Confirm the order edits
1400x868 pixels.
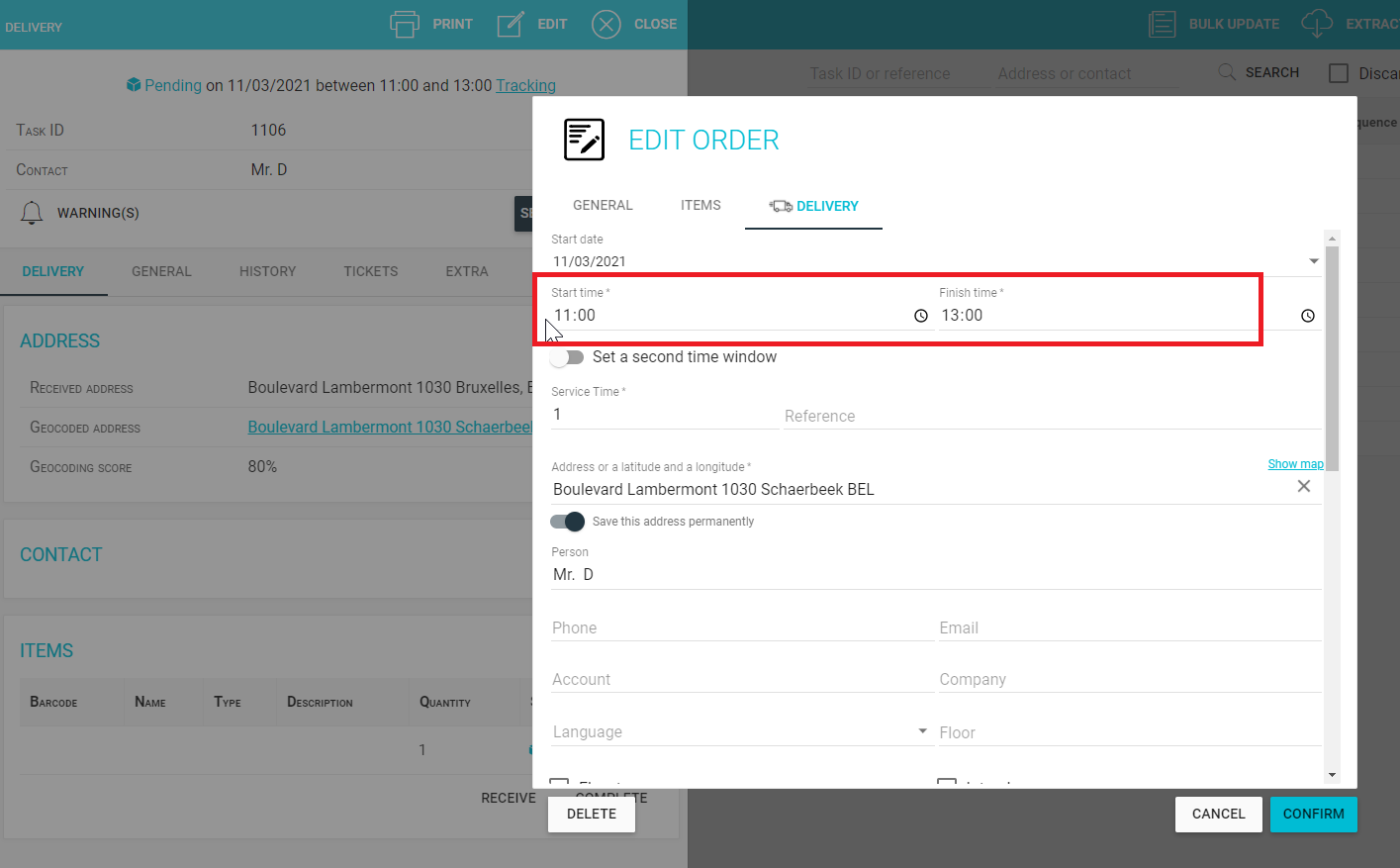[1313, 814]
